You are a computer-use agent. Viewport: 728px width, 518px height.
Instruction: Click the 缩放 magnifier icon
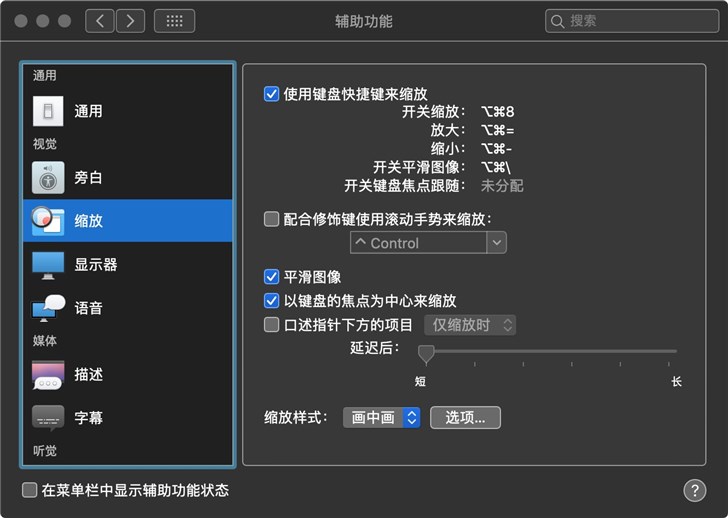(47, 221)
